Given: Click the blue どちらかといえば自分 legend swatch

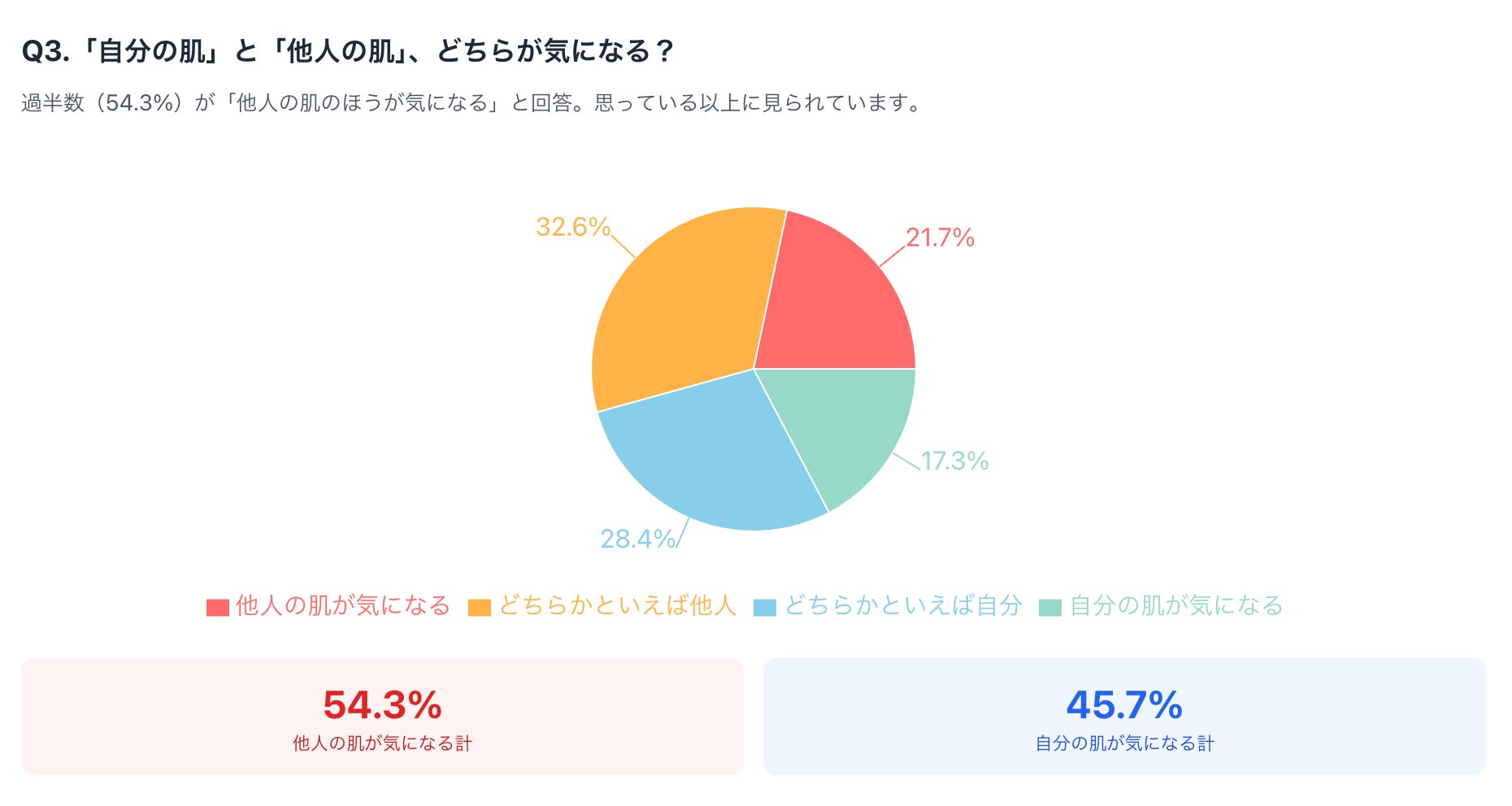Looking at the screenshot, I should tap(765, 607).
